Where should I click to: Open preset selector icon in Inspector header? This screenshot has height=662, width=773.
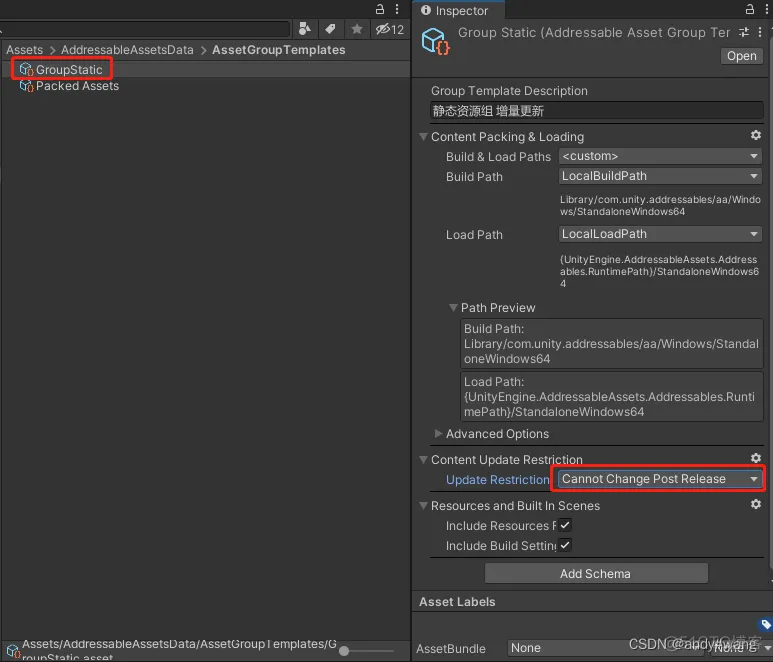tap(744, 33)
